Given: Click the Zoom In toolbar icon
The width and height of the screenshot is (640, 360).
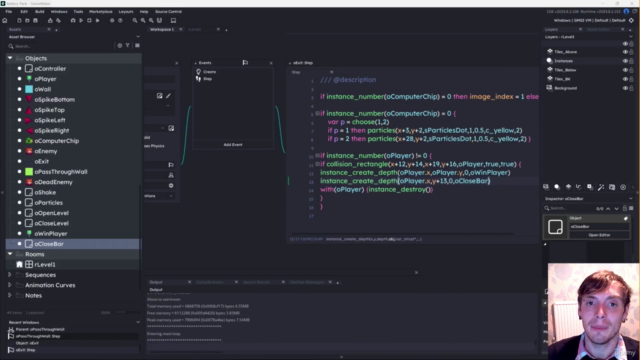Looking at the screenshot, I should click(x=151, y=20).
